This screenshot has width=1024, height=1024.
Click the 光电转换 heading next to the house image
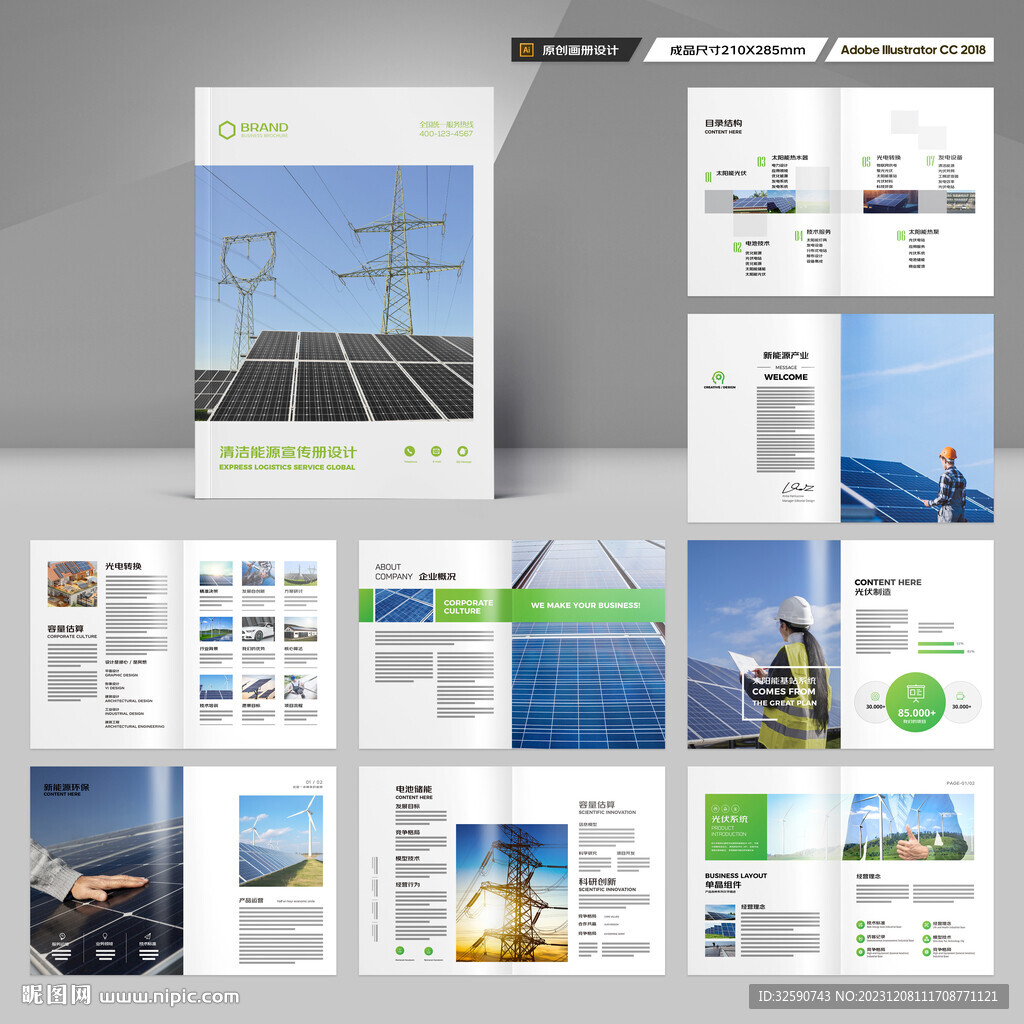pos(123,566)
